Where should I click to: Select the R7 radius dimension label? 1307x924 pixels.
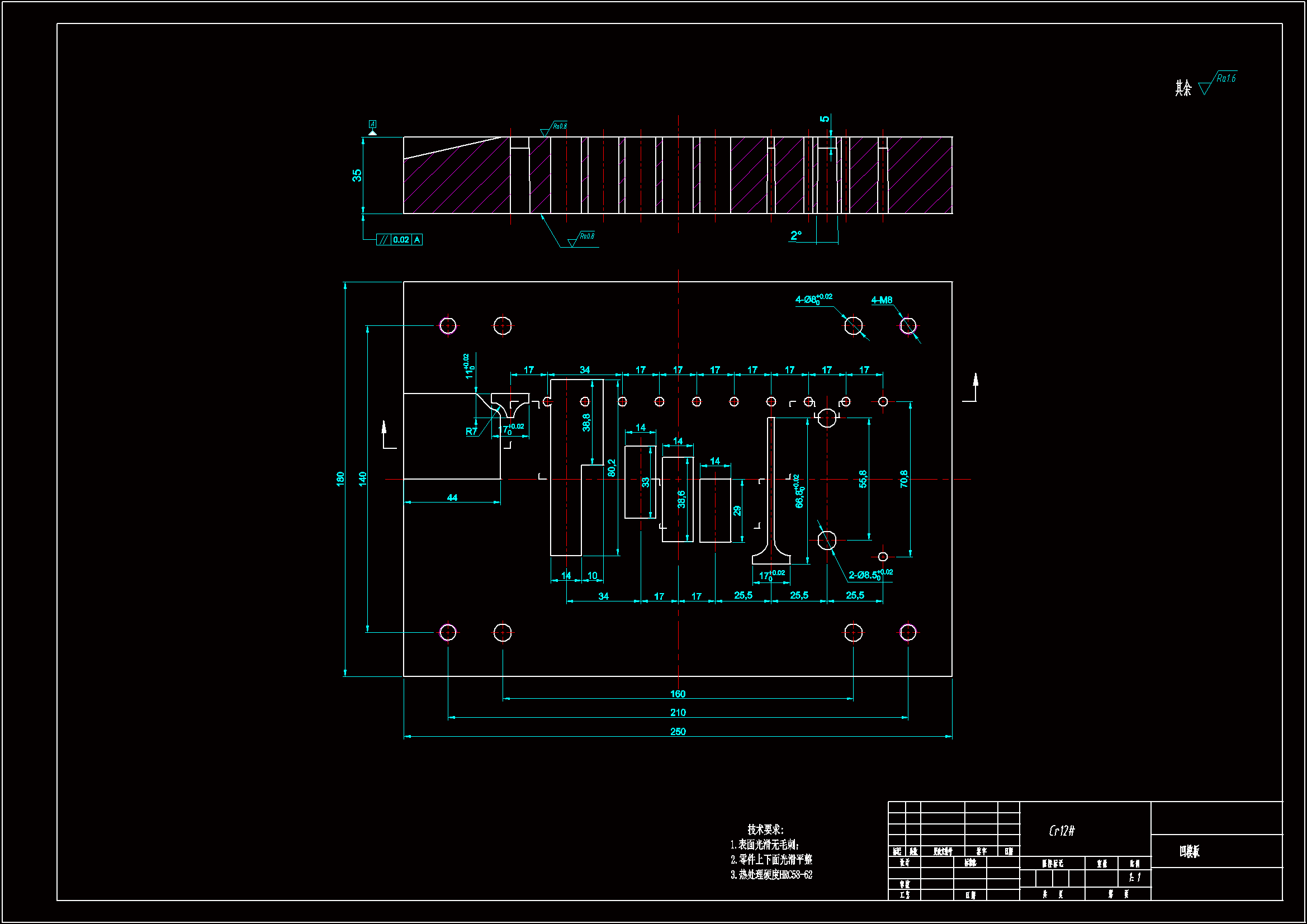(471, 432)
